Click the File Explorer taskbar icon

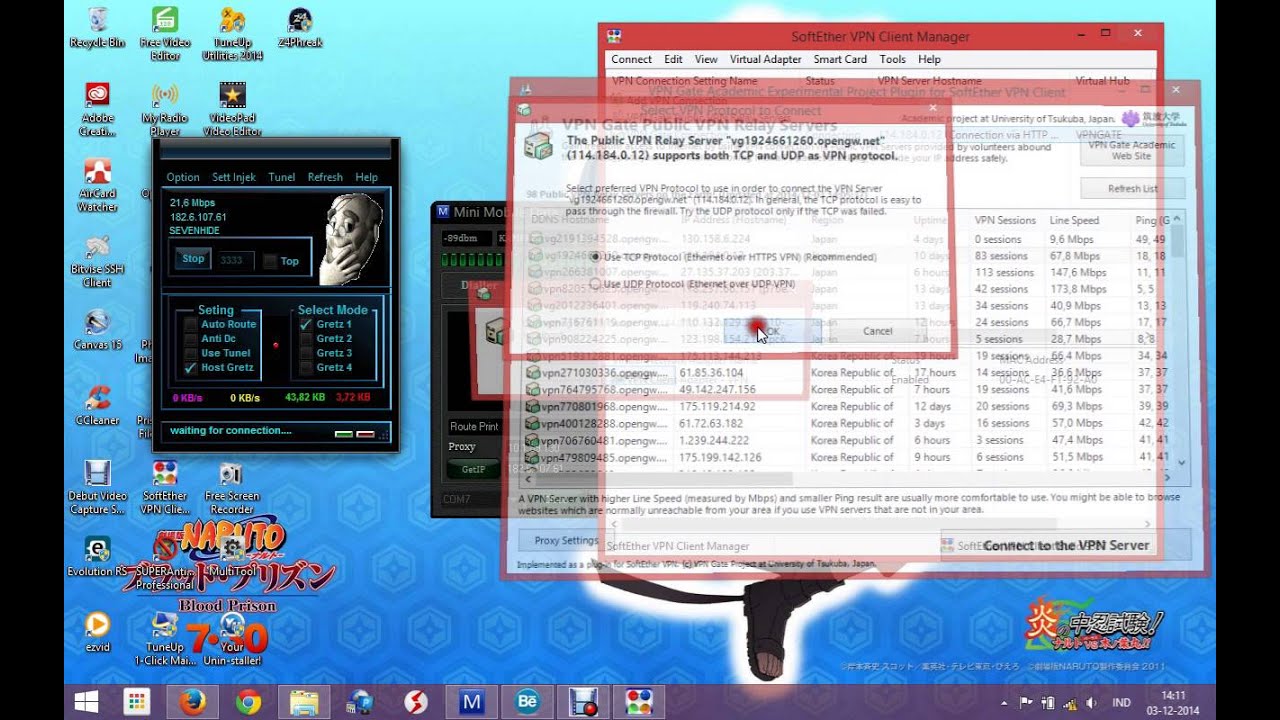(x=304, y=702)
